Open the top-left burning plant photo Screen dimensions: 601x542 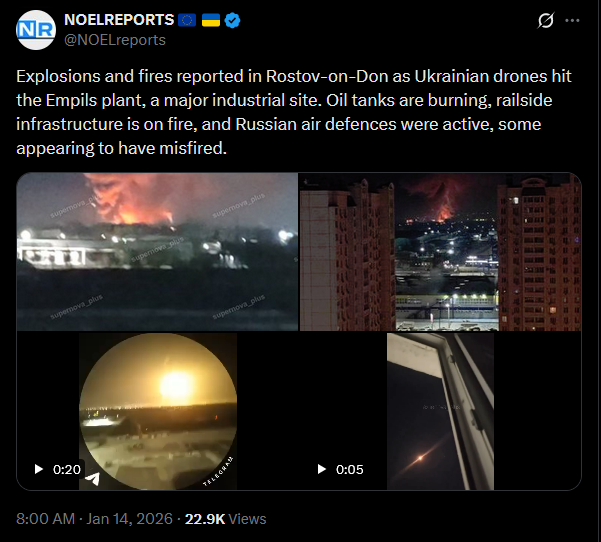pyautogui.click(x=157, y=252)
